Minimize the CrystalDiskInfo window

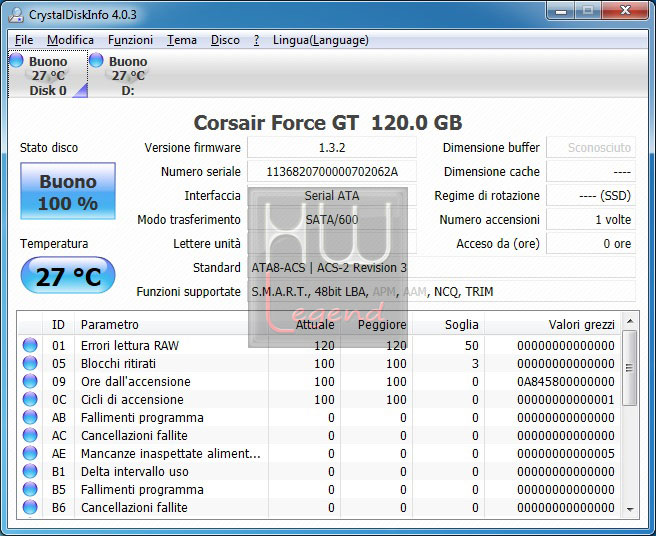561,10
